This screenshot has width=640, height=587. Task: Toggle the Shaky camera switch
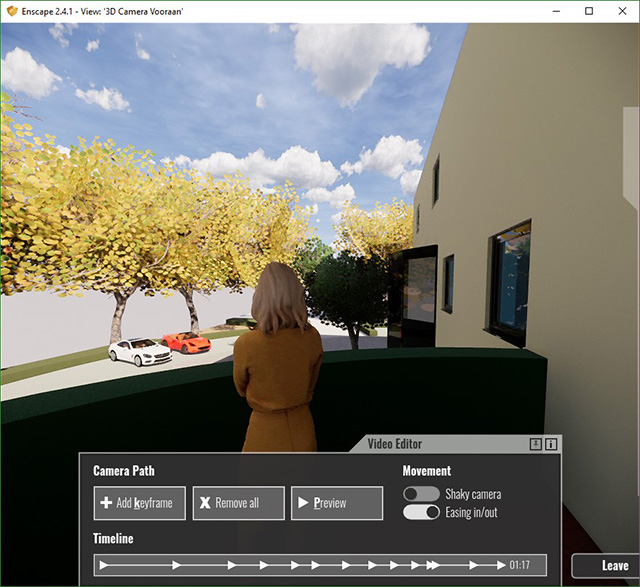coord(421,494)
